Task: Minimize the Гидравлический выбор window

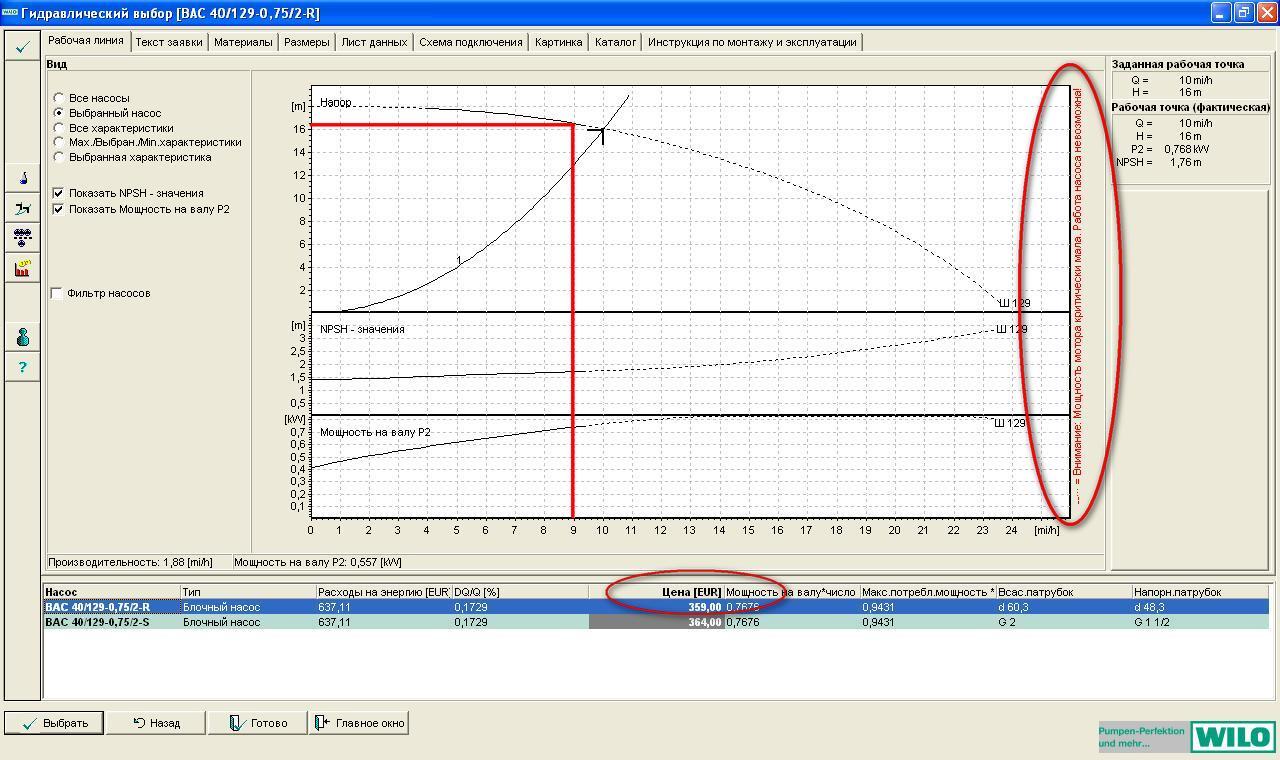Action: point(1220,13)
